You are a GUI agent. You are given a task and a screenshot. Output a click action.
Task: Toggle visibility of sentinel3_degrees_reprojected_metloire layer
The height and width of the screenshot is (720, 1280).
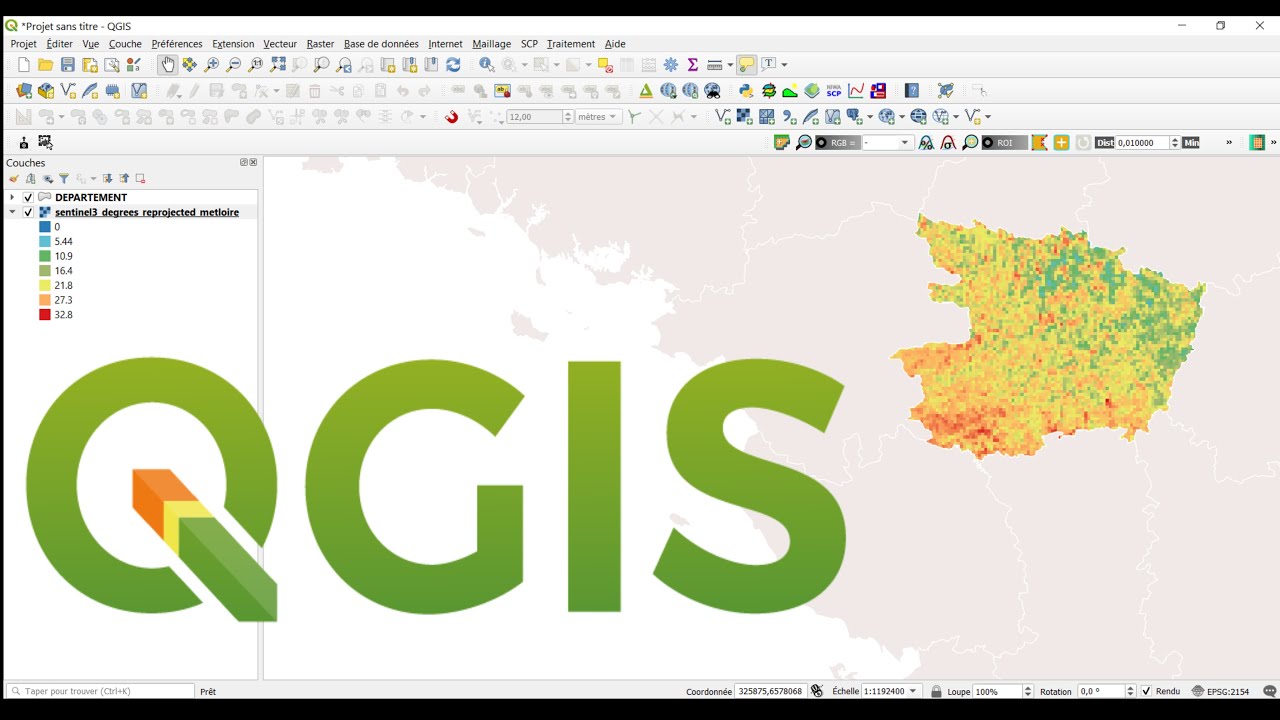28,213
